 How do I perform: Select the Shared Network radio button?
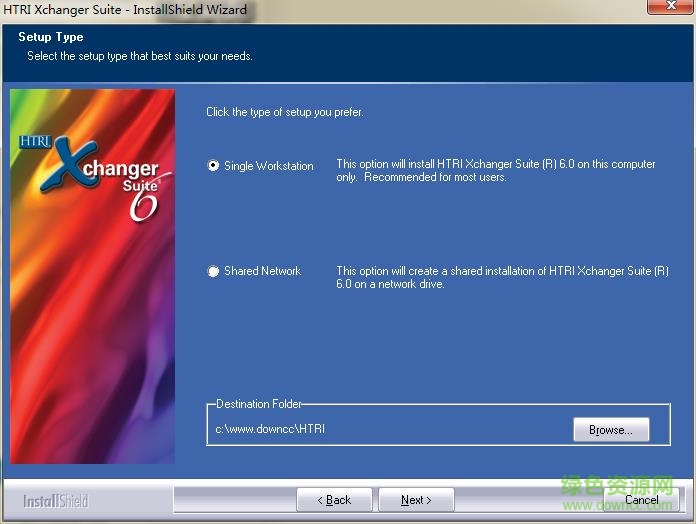(x=214, y=271)
